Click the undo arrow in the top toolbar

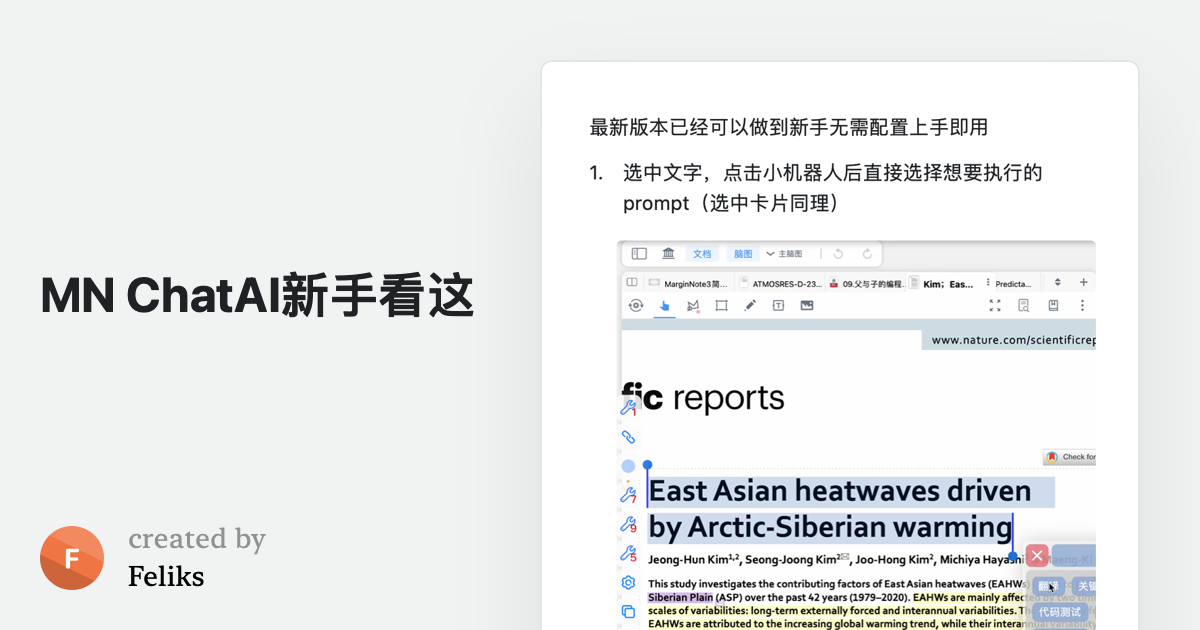(838, 253)
